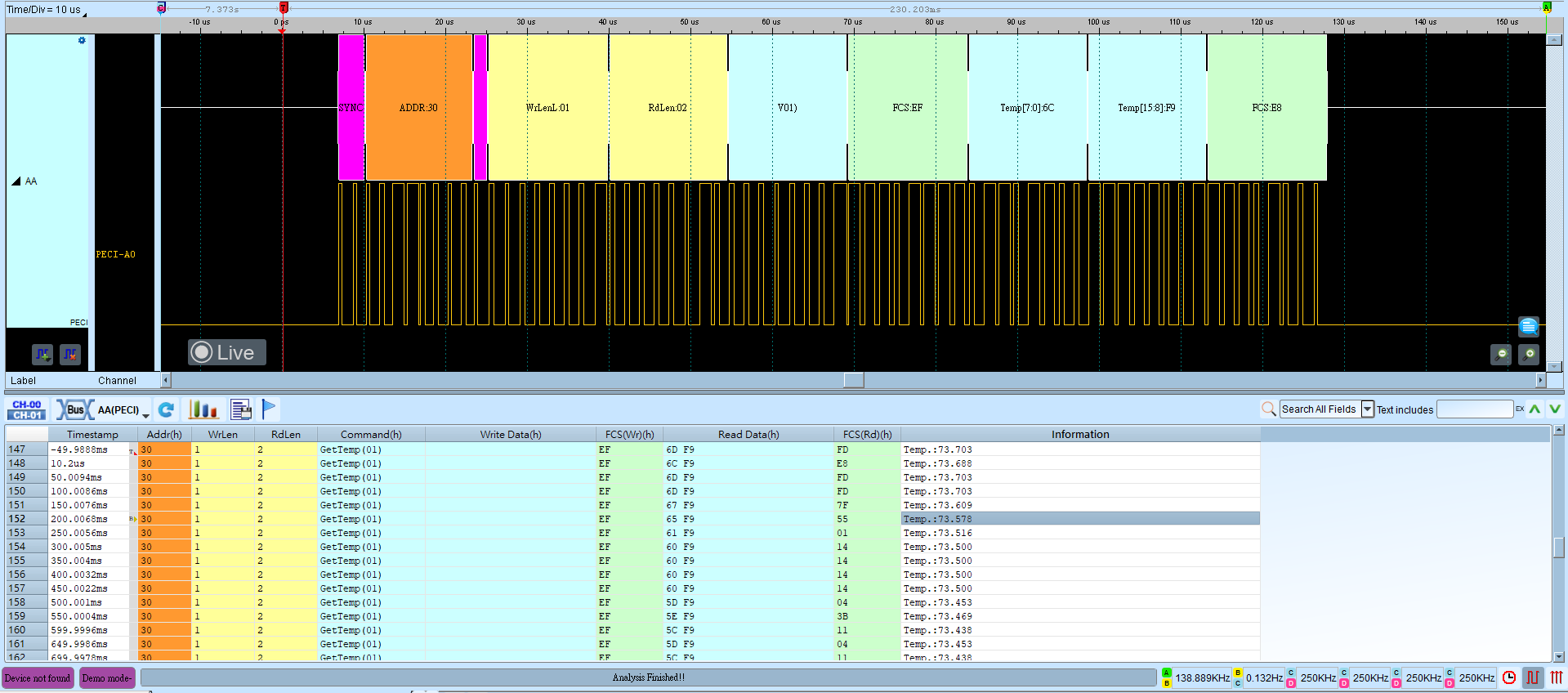1568x693 pixels.
Task: Click the table vertical scrollbar thumb
Action: (x=1559, y=548)
